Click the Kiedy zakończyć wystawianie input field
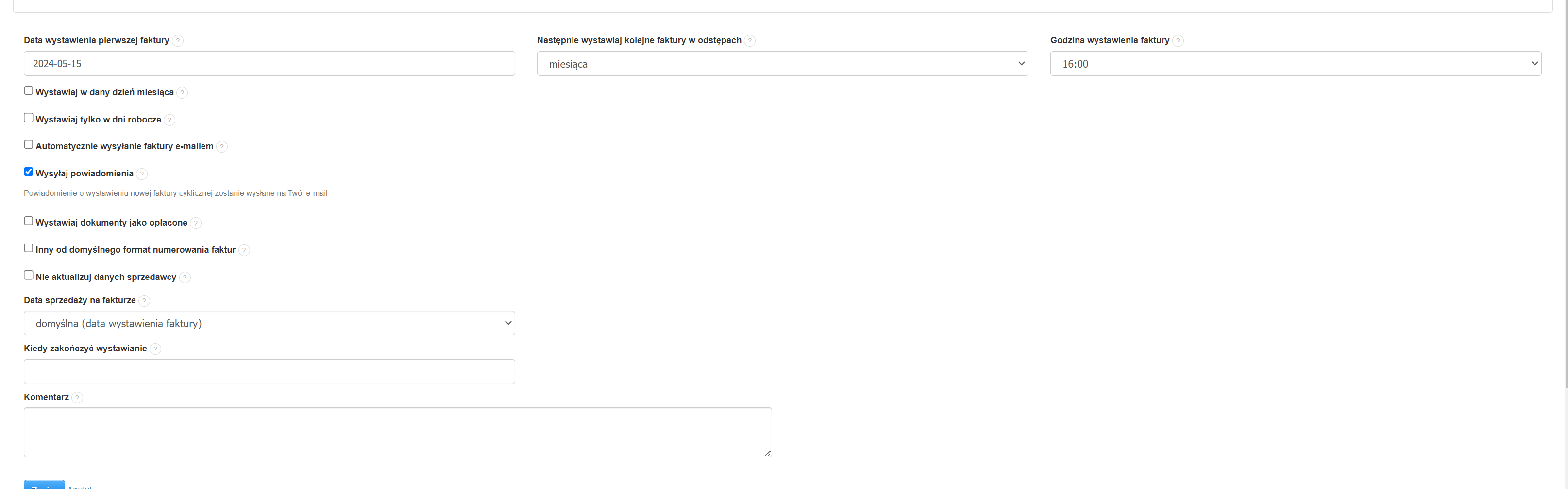This screenshot has height=489, width=1568. point(269,371)
